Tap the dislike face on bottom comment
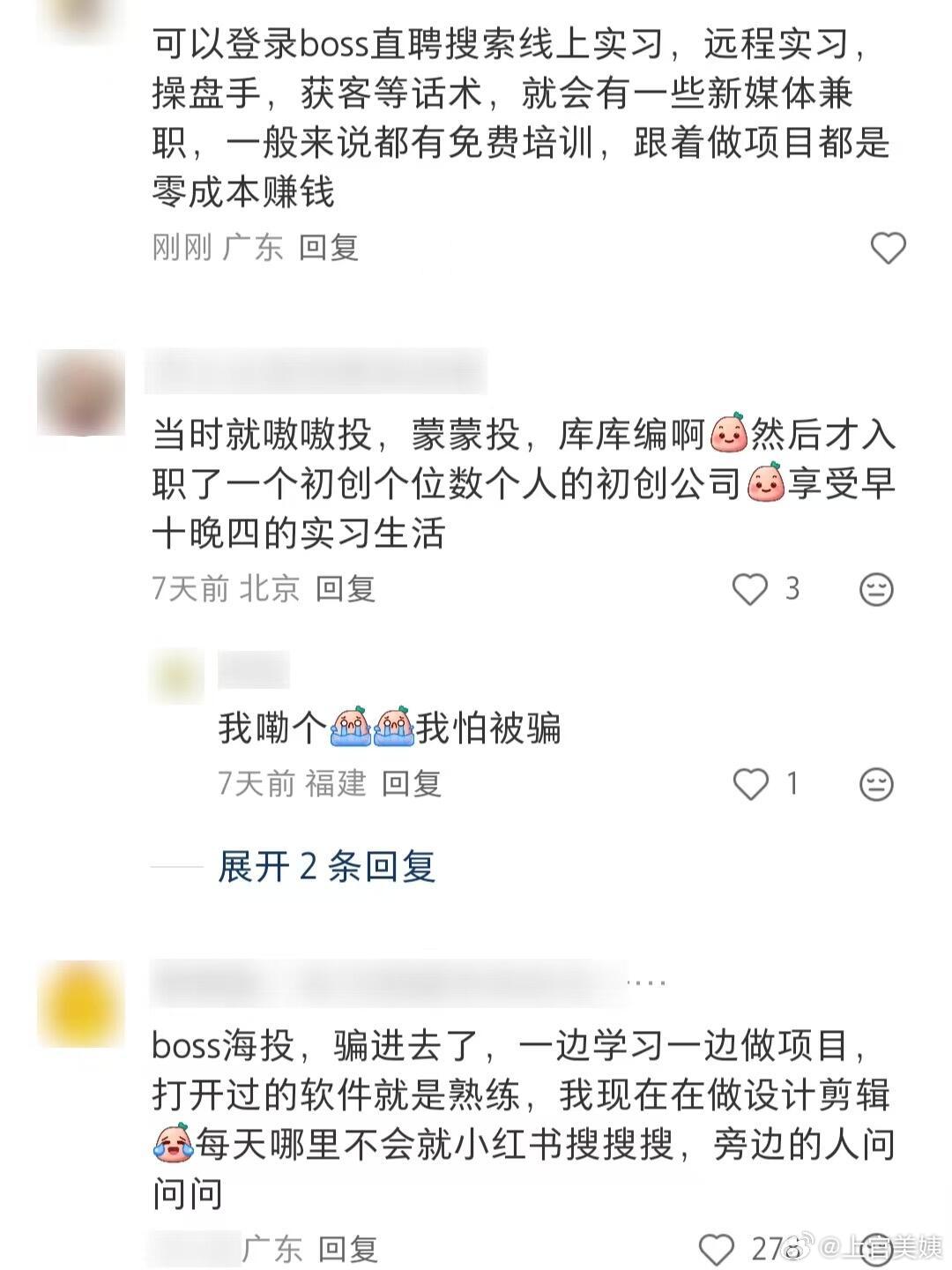The width and height of the screenshot is (952, 1270). (x=876, y=1249)
